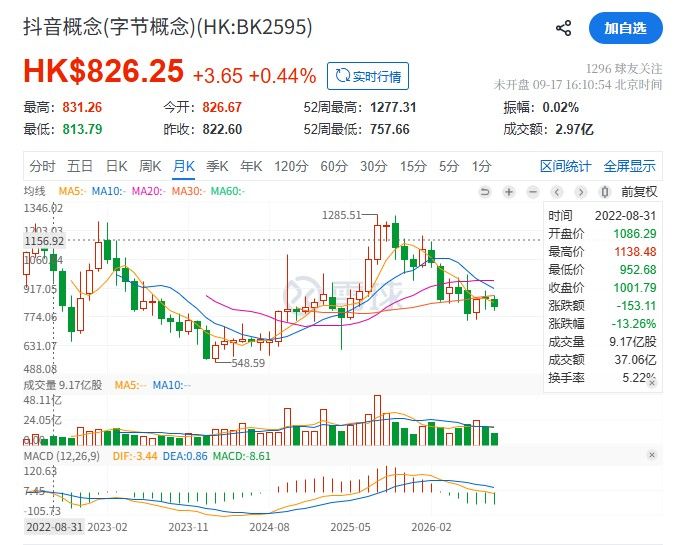
Task: Click the MA20 moving average label
Action: [x=149, y=191]
